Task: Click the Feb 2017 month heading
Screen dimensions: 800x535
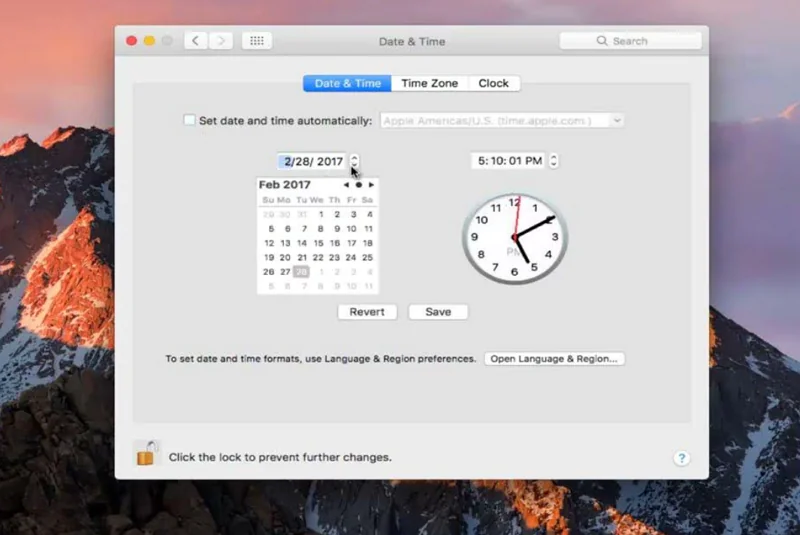Action: coord(285,185)
